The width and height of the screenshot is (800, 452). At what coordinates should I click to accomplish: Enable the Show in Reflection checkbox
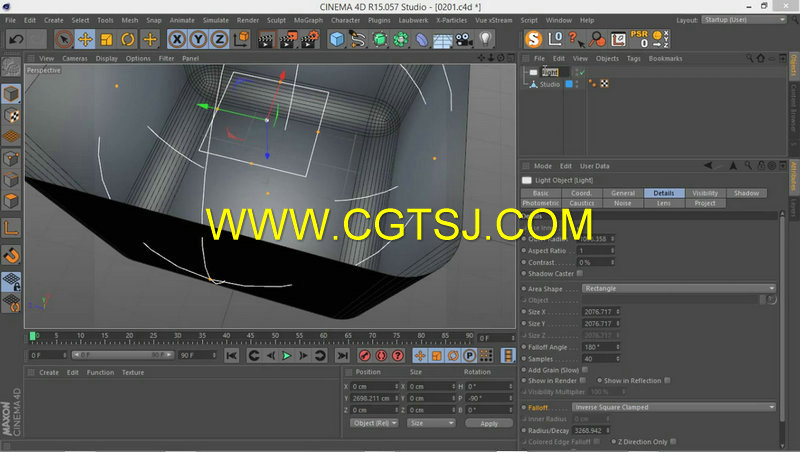pos(667,381)
